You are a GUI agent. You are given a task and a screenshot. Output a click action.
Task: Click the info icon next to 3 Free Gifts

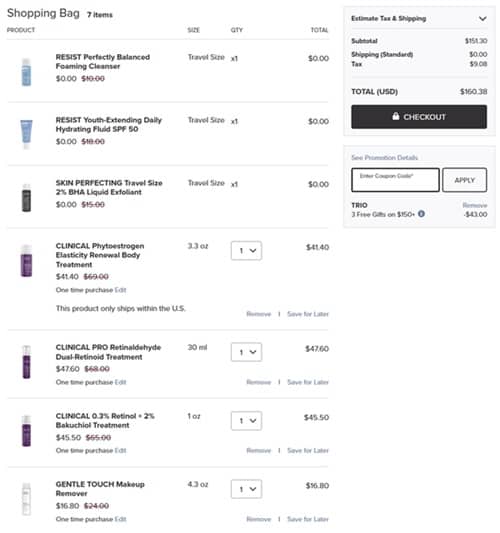[x=421, y=214]
